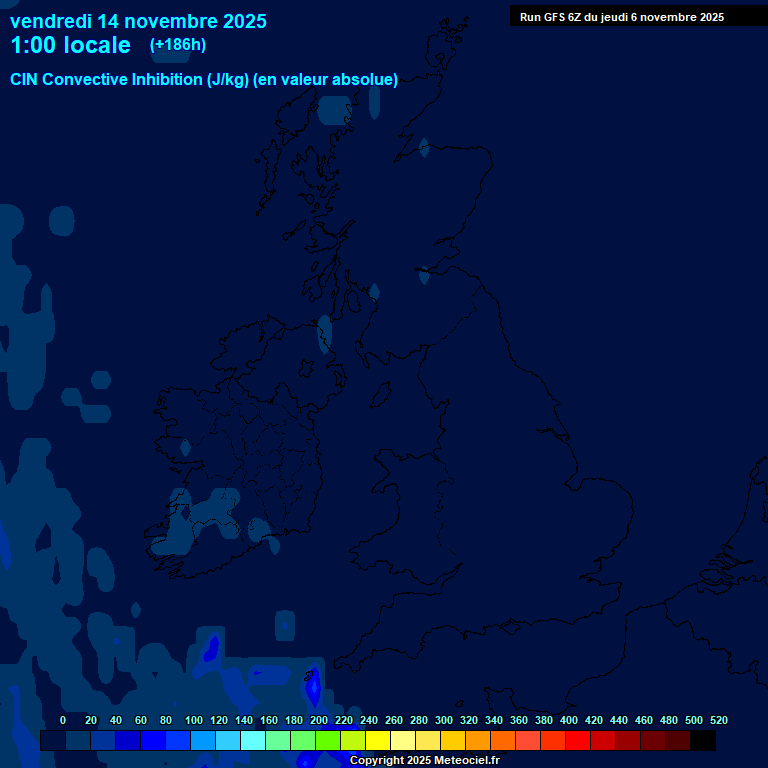This screenshot has width=768, height=768.
Task: Click the yellow swatch in the color legend
Action: [377, 741]
